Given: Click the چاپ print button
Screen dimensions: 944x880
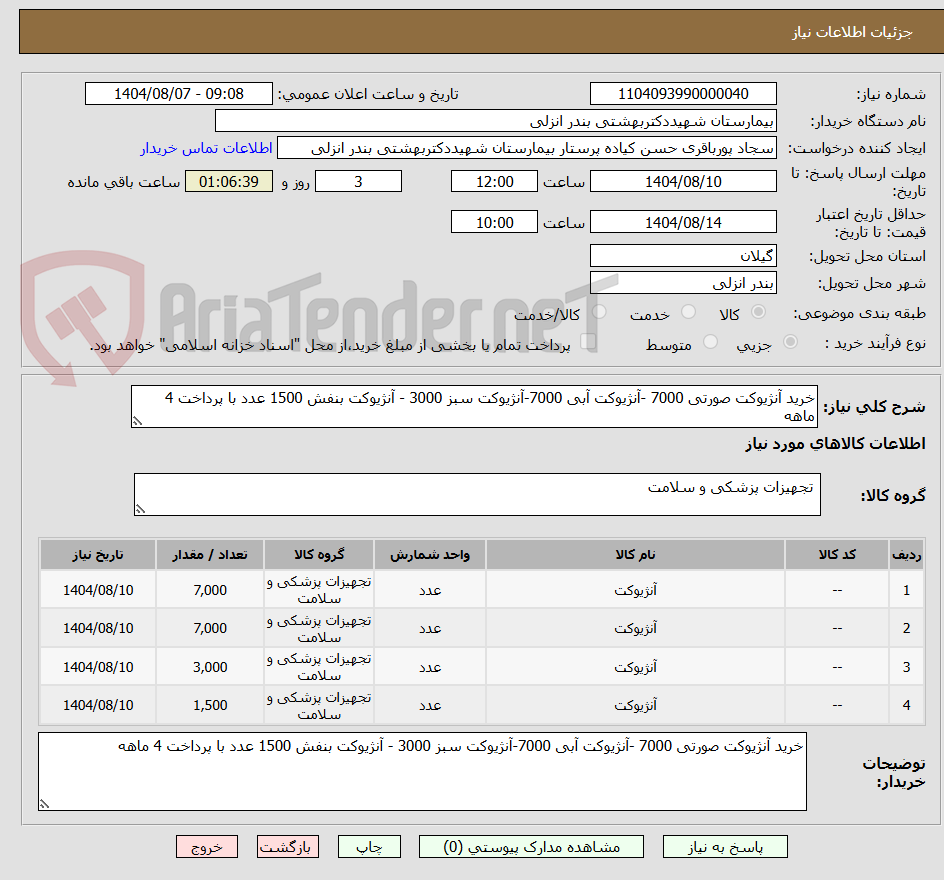Looking at the screenshot, I should 369,846.
